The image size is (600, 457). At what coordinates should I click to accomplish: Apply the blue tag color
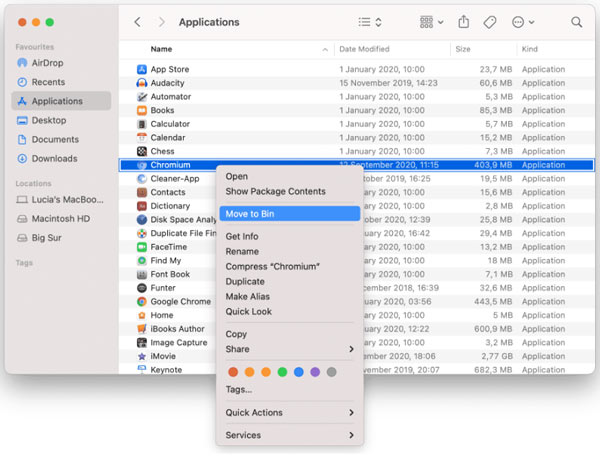pos(299,372)
